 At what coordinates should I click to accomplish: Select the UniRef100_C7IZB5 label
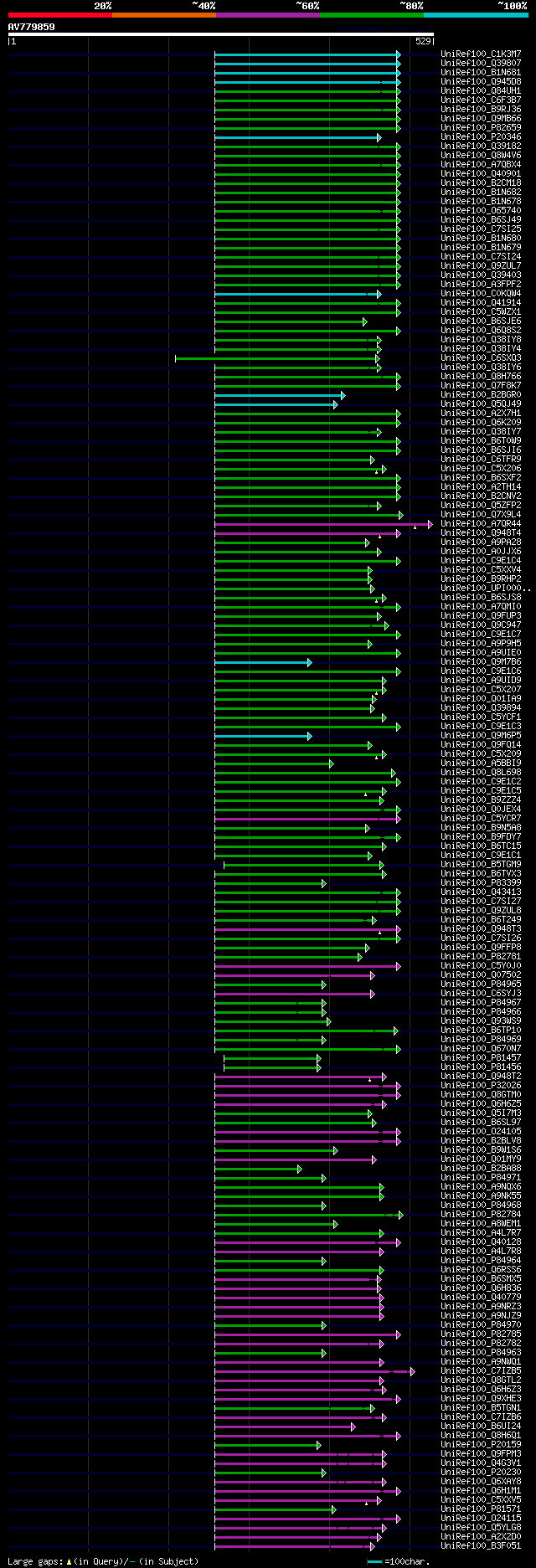coord(481,1371)
